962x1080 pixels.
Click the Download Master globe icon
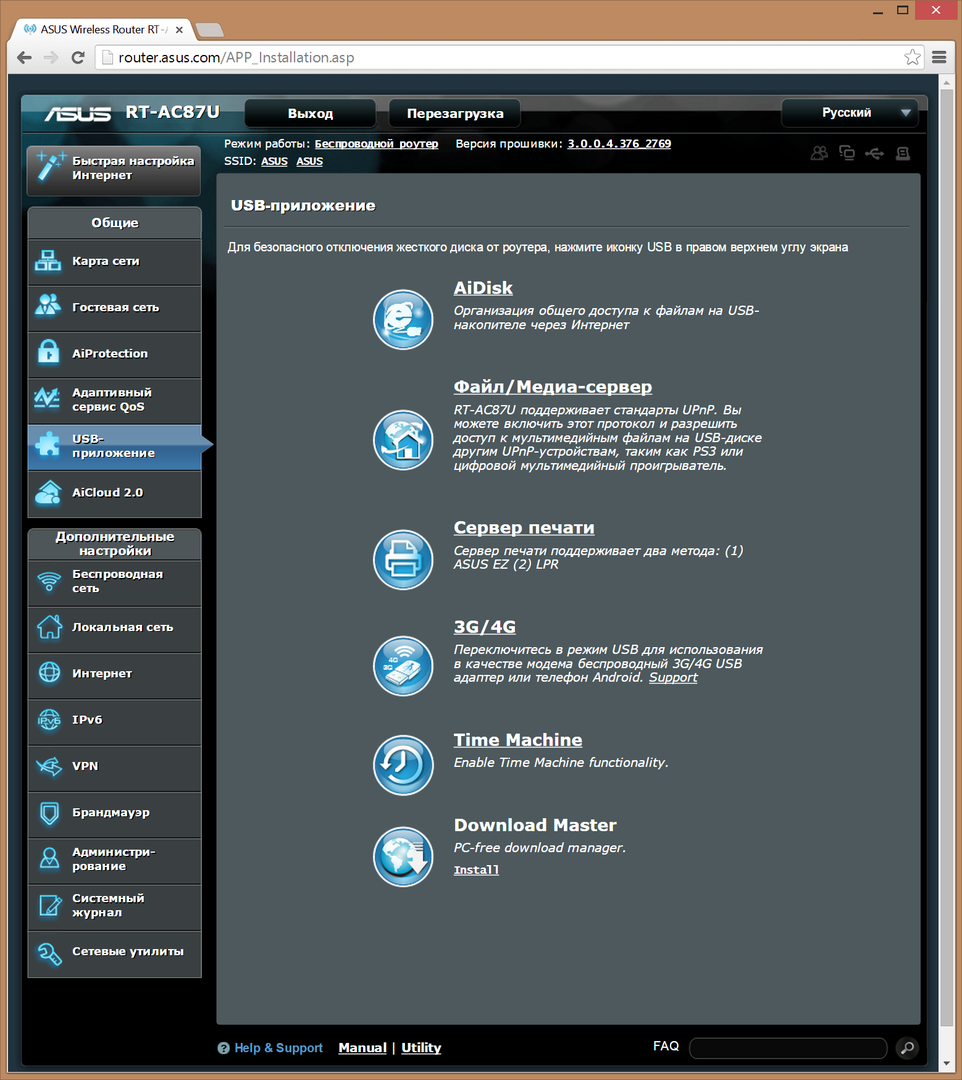click(403, 857)
